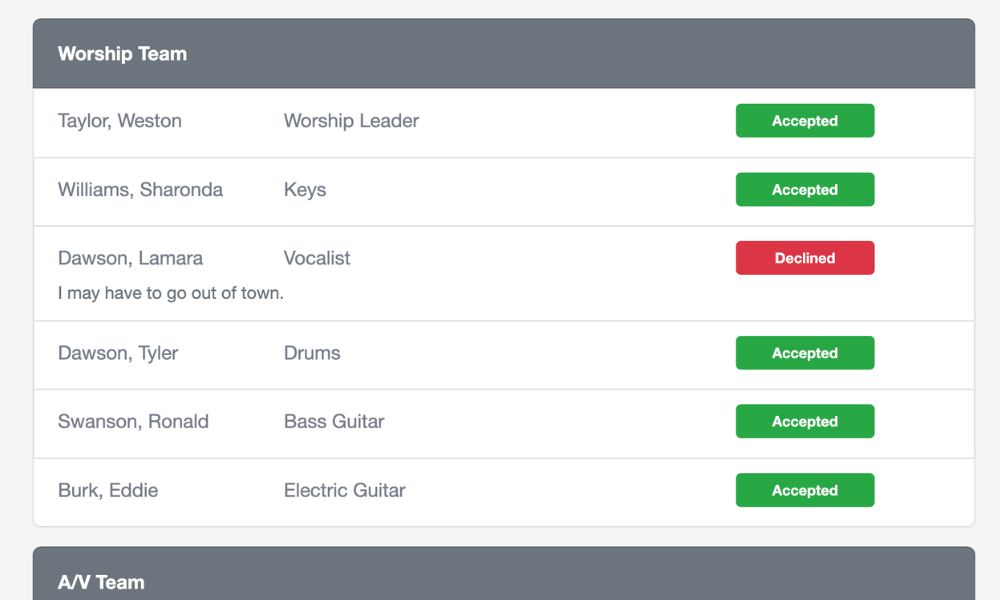Screen dimensions: 1000x600
Task: Click the out of town decline note
Action: click(171, 293)
